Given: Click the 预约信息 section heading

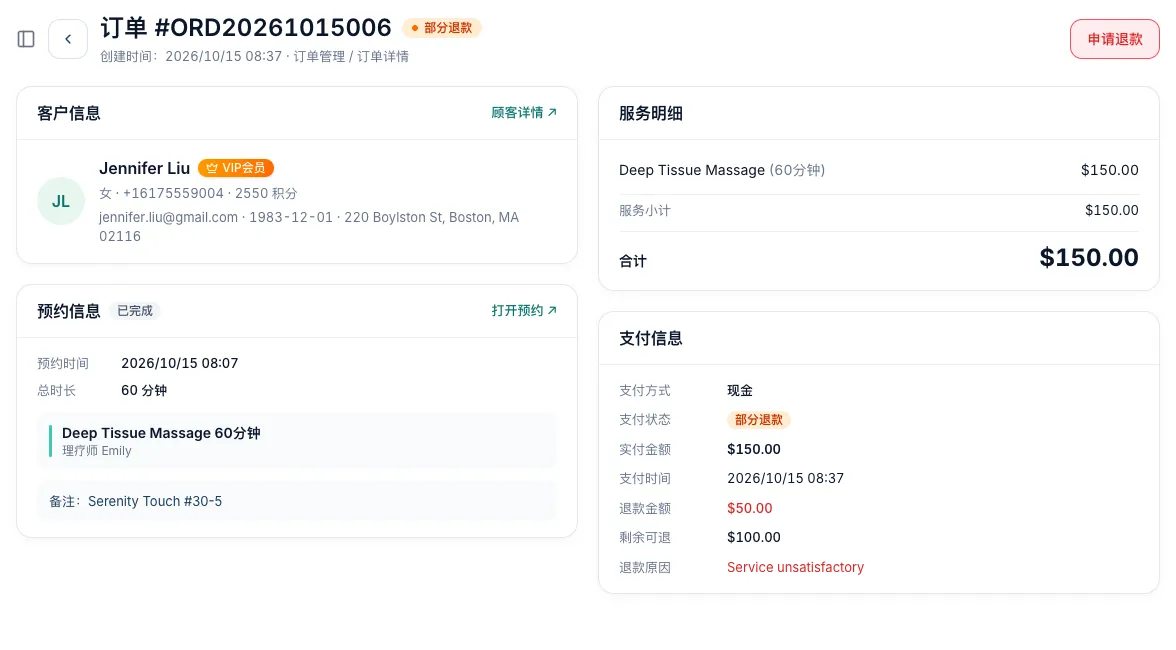Looking at the screenshot, I should [69, 311].
